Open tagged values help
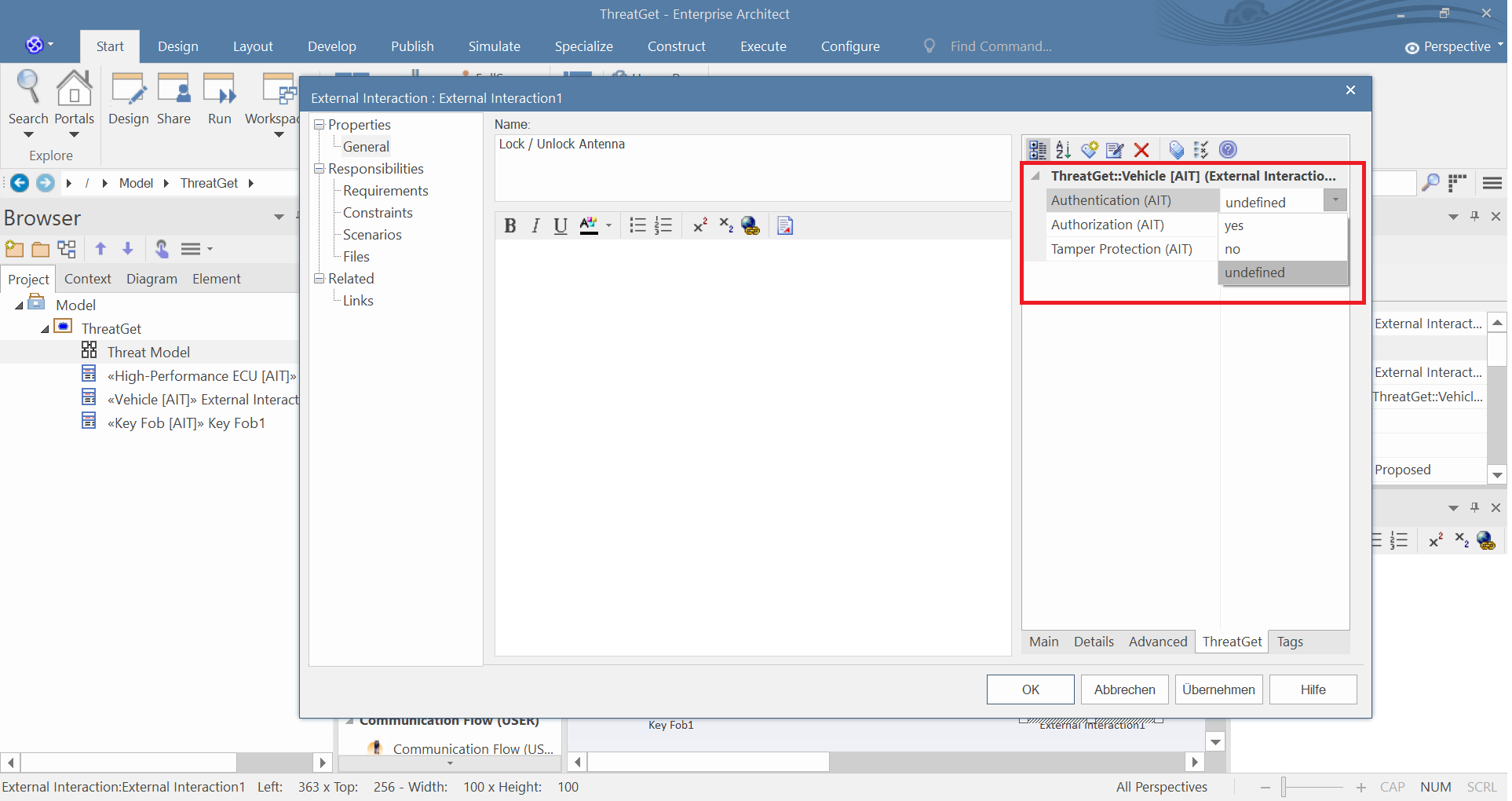Screen dimensions: 1512x801 click(x=1228, y=149)
